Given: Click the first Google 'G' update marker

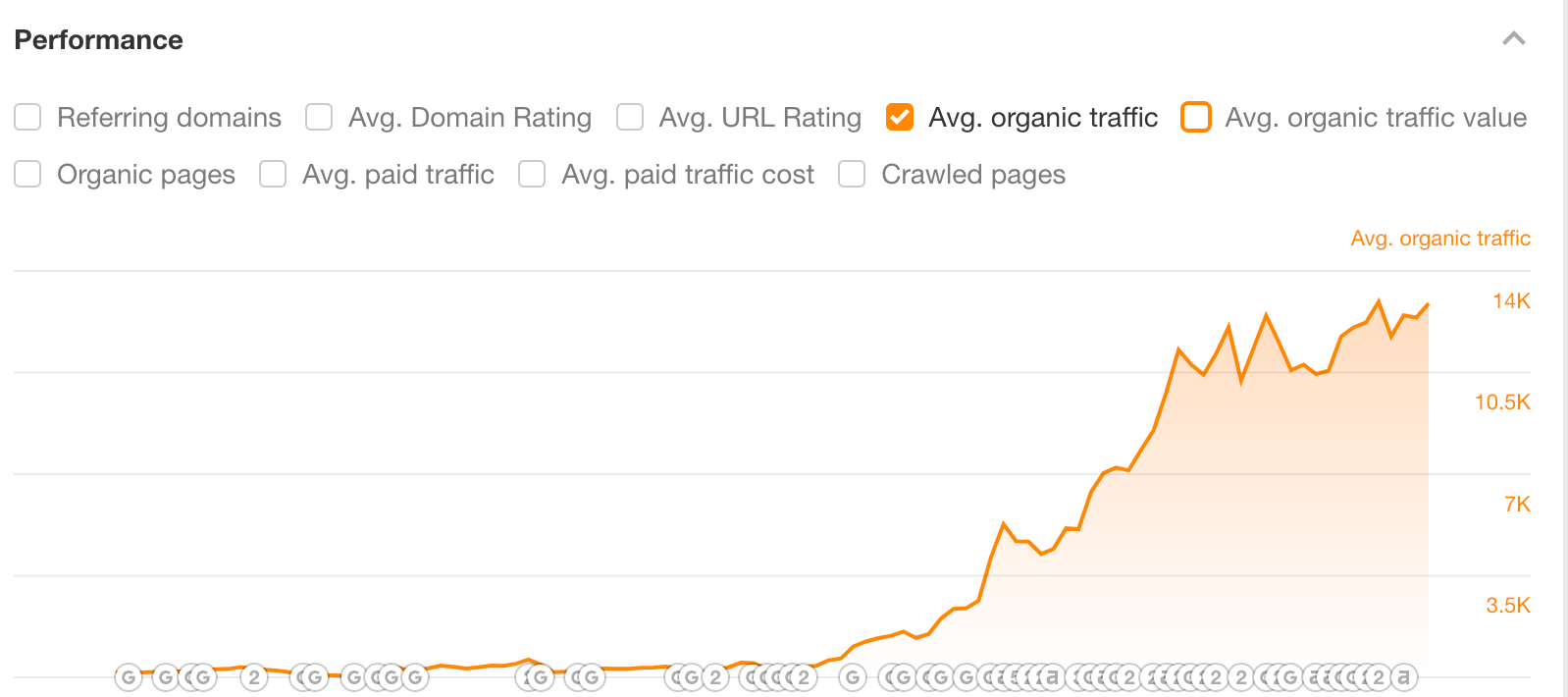Looking at the screenshot, I should point(128,676).
